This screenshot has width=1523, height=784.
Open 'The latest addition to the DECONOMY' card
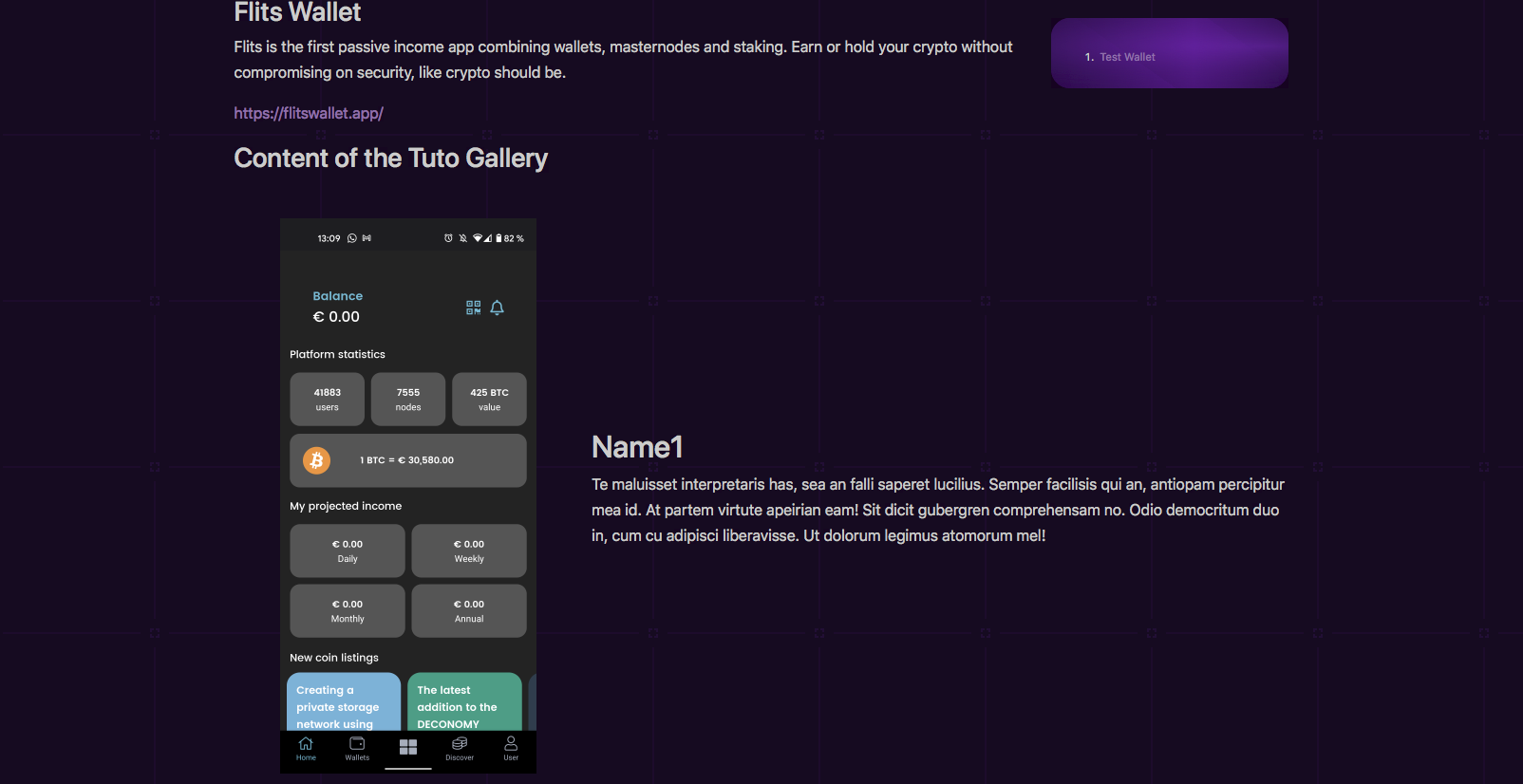point(464,702)
